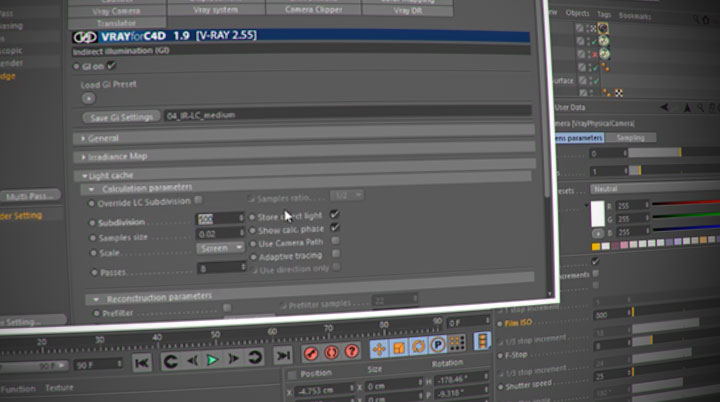Click the red question-mark keyframe selection icon
720x402 pixels.
point(352,351)
